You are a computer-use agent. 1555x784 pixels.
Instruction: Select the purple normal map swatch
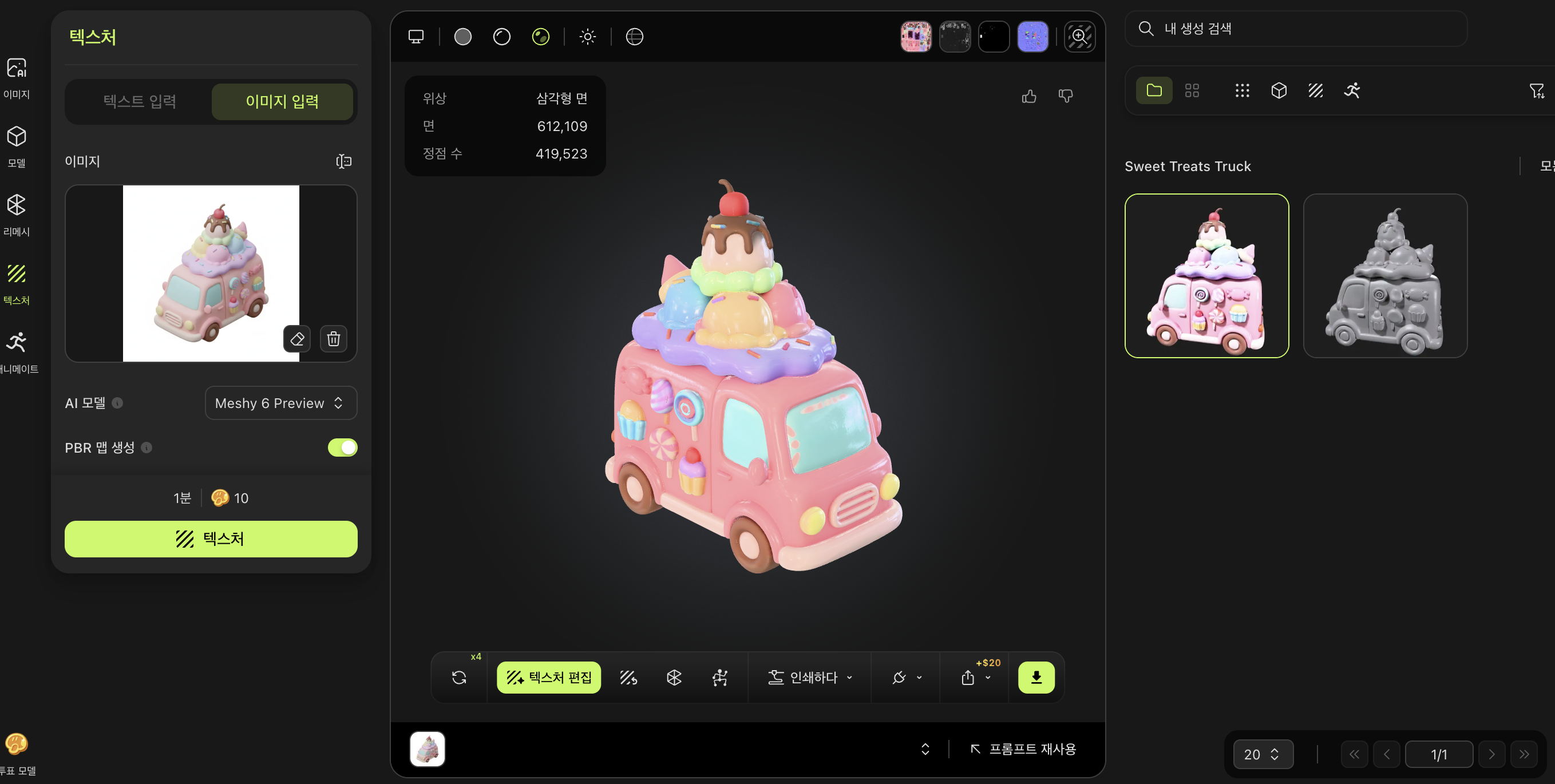tap(1032, 37)
